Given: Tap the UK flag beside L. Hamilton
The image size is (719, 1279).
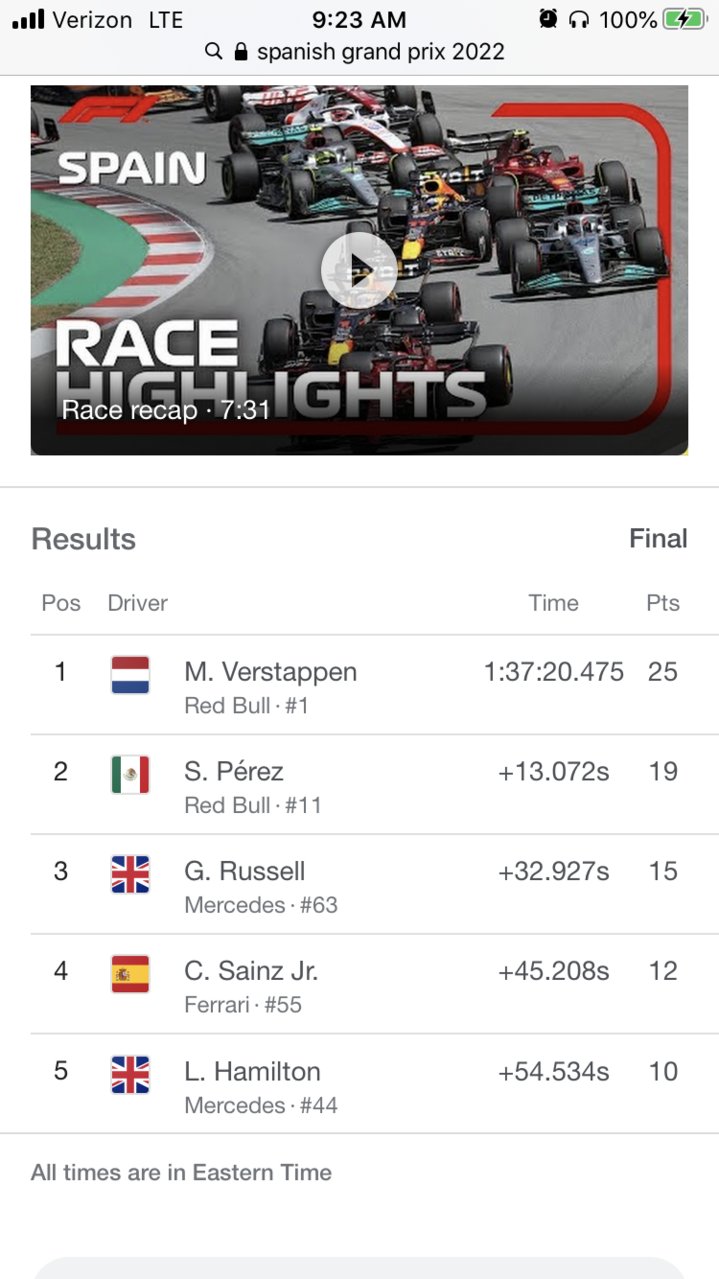Looking at the screenshot, I should [130, 1075].
